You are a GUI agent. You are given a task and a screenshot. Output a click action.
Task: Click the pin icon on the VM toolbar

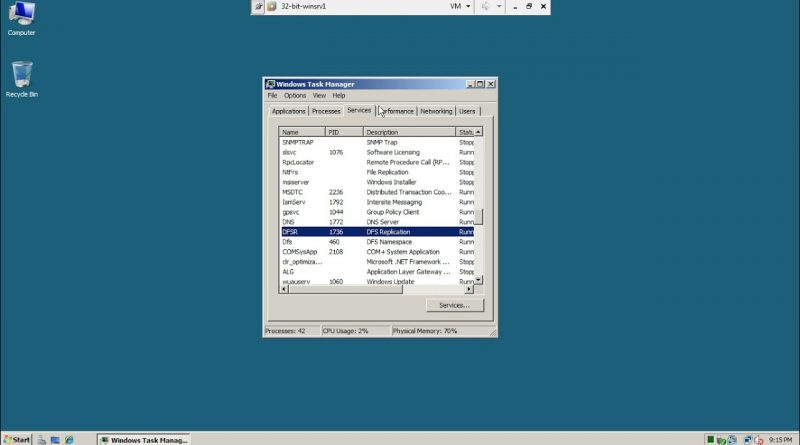(258, 7)
